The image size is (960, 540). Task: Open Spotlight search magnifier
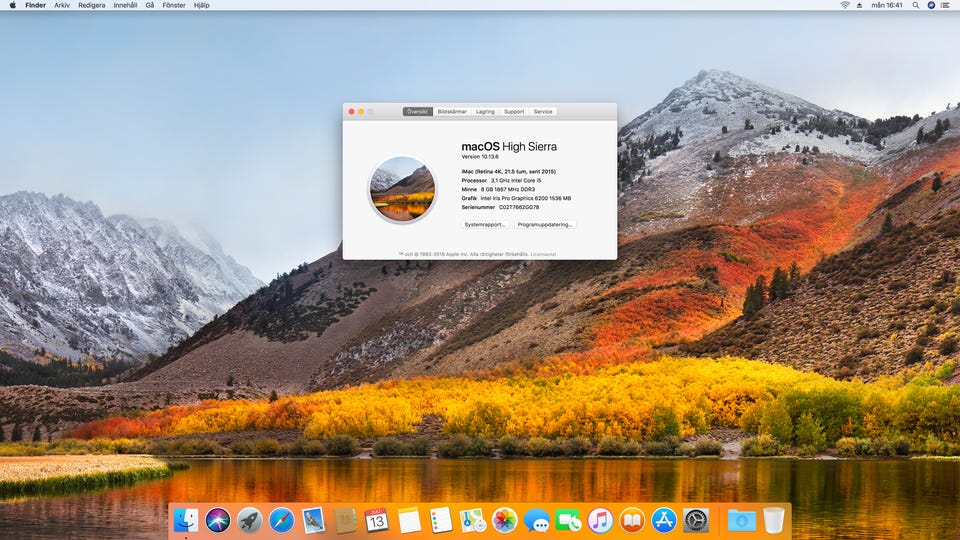(916, 5)
